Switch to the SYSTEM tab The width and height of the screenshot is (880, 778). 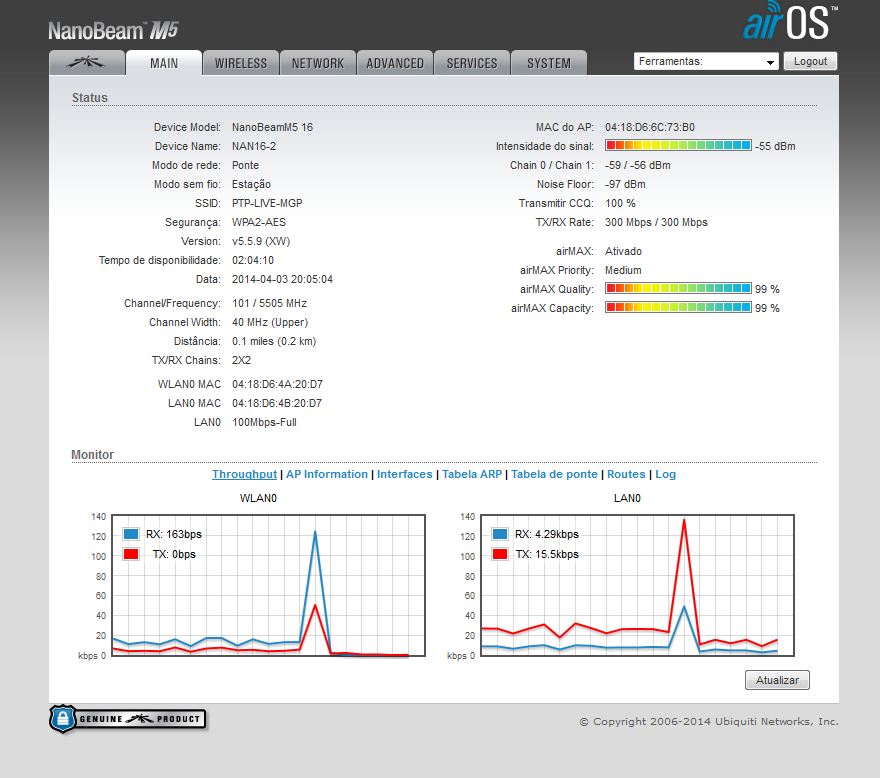549,63
